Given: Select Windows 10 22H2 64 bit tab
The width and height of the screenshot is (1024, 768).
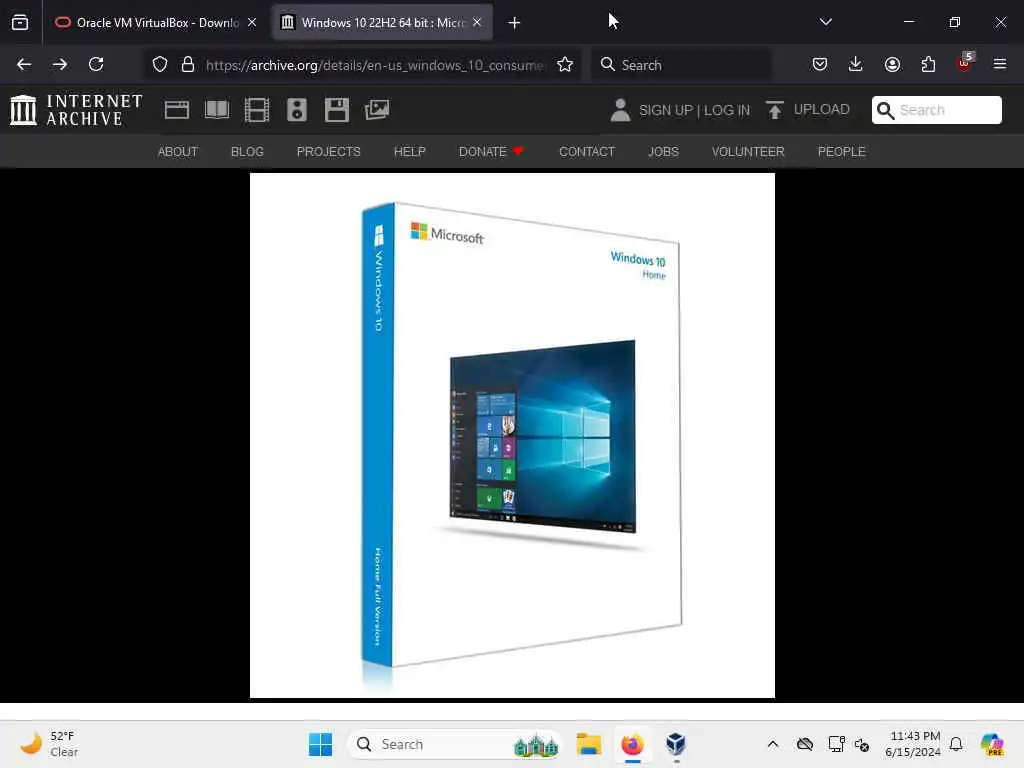Looking at the screenshot, I should tap(382, 22).
